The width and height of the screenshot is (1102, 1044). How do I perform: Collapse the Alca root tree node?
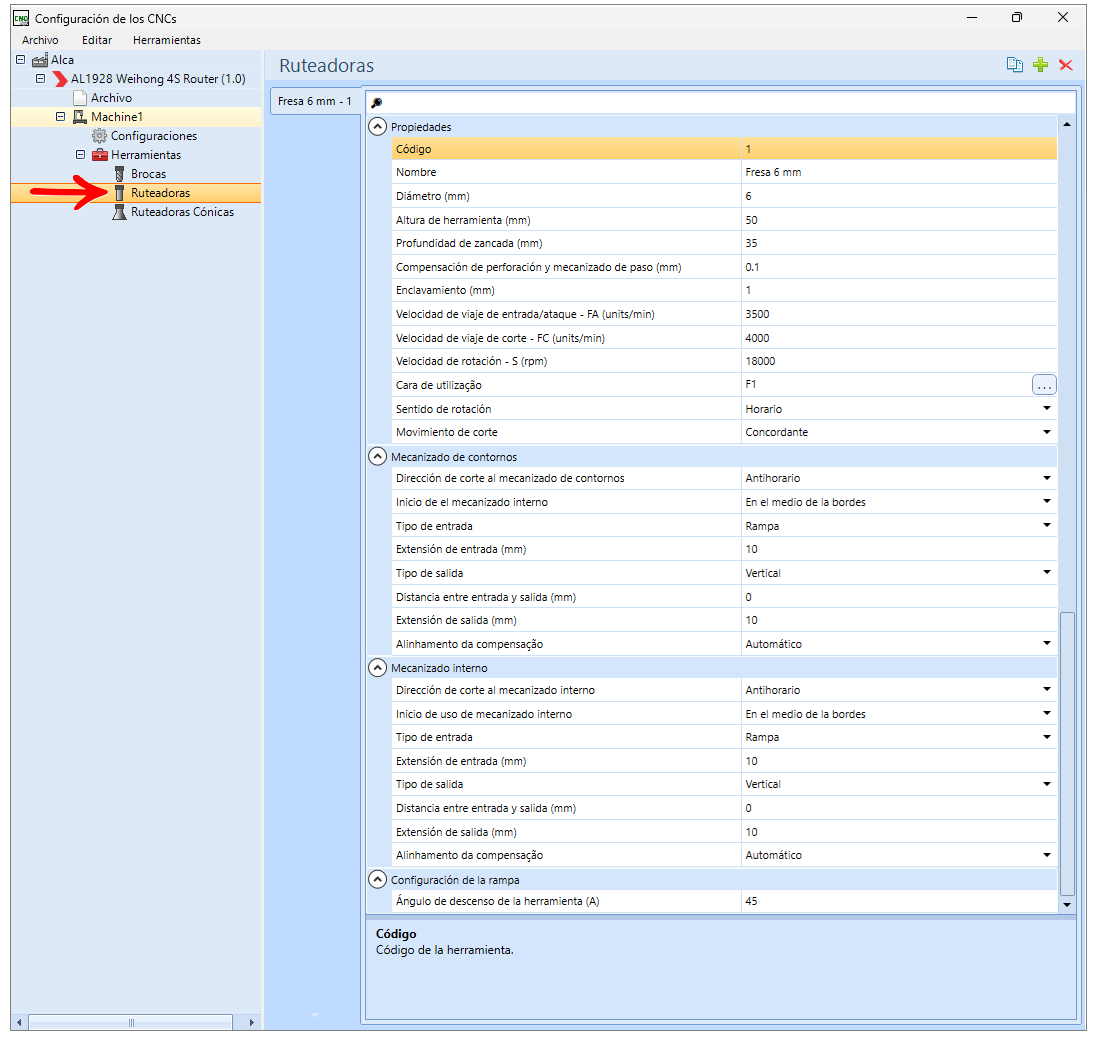[20, 60]
